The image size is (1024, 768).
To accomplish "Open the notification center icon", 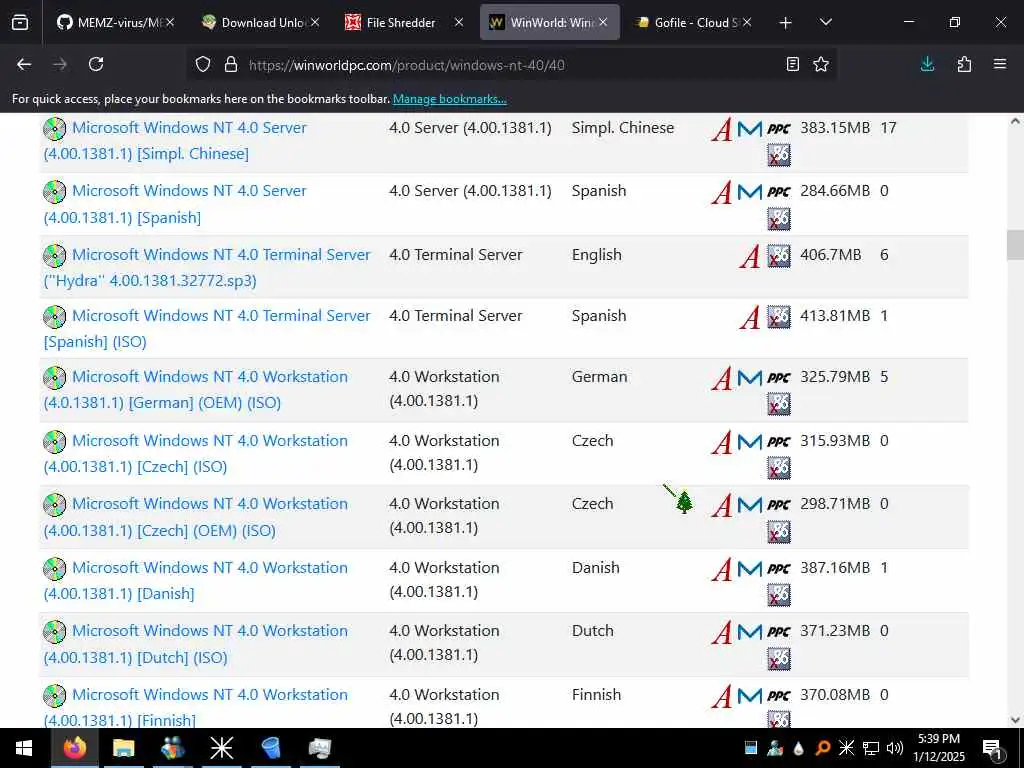I will 993,748.
